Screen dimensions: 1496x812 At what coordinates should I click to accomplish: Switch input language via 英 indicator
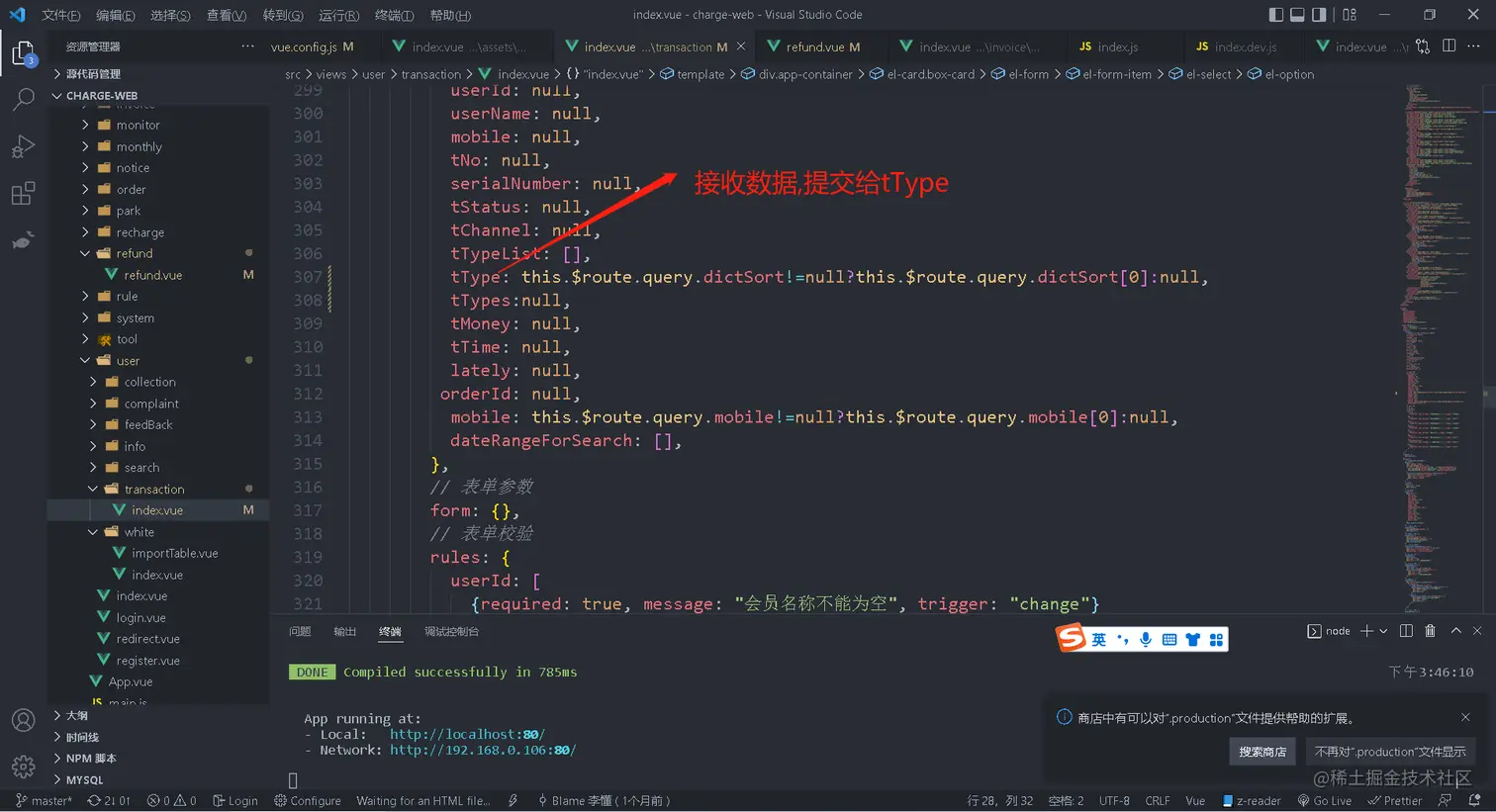[1098, 638]
